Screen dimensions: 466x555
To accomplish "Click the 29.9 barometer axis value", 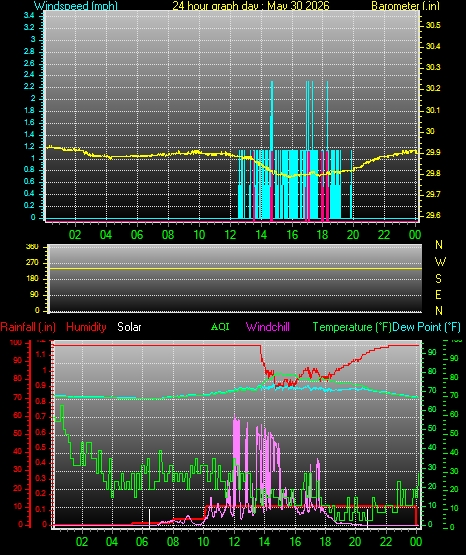I will (x=433, y=153).
